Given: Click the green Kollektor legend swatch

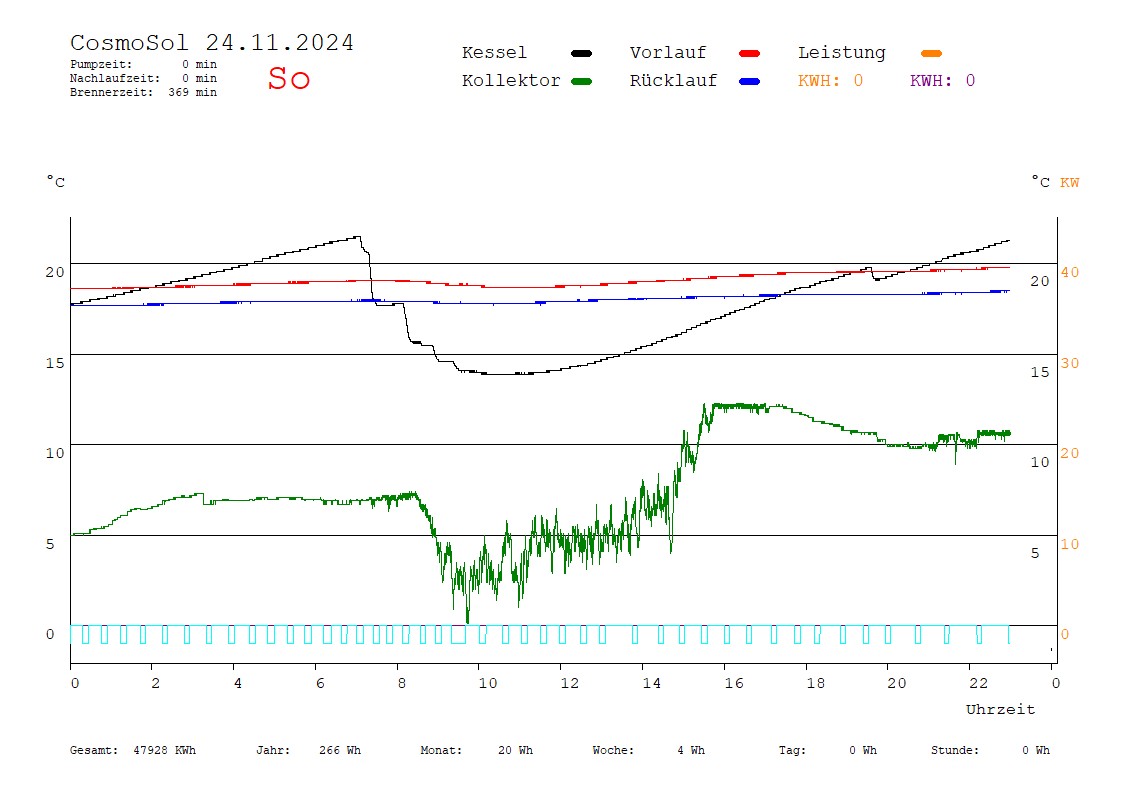Looking at the screenshot, I should (x=581, y=81).
